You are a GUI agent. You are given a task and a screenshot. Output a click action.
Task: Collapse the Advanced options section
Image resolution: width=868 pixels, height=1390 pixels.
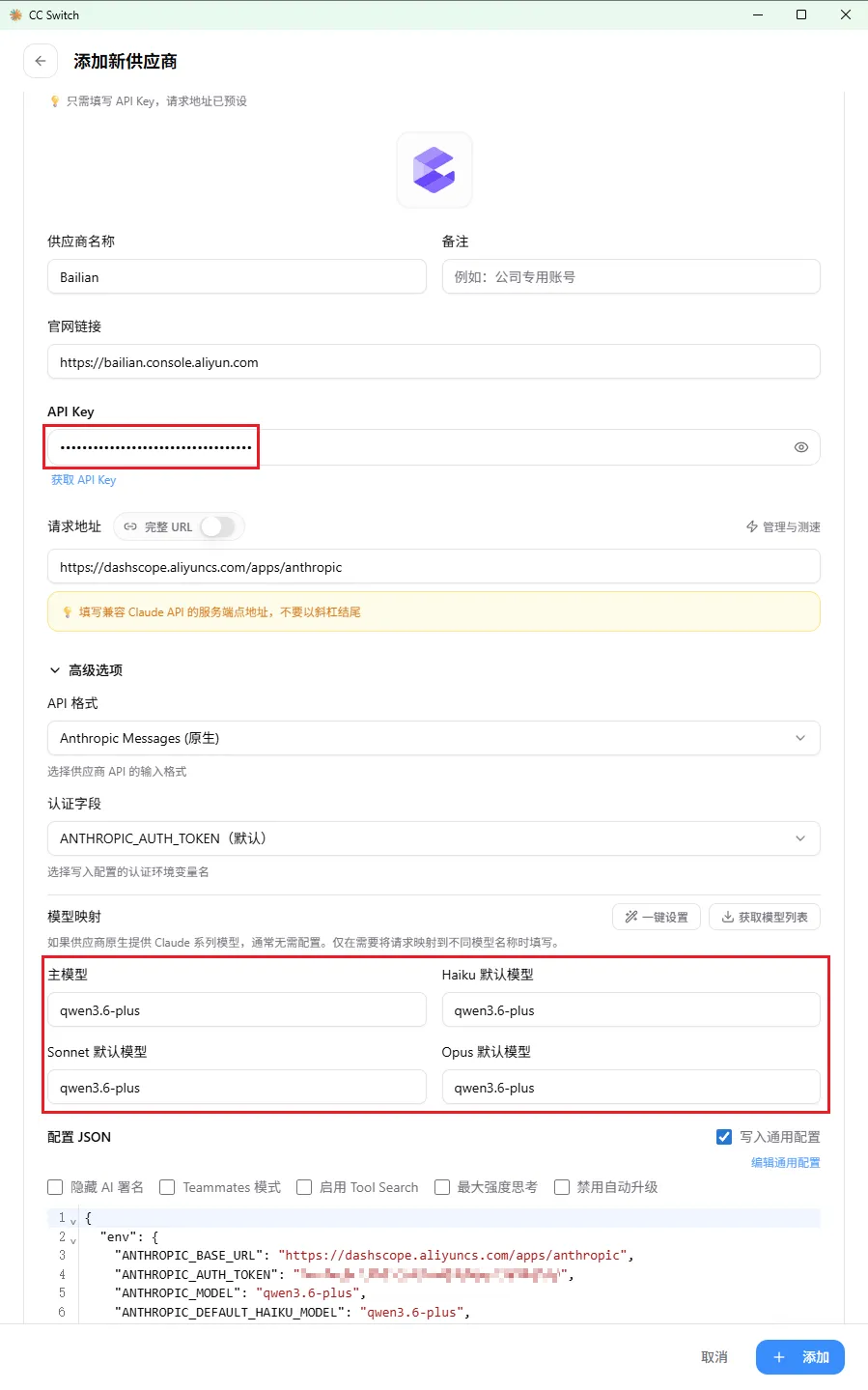click(86, 670)
